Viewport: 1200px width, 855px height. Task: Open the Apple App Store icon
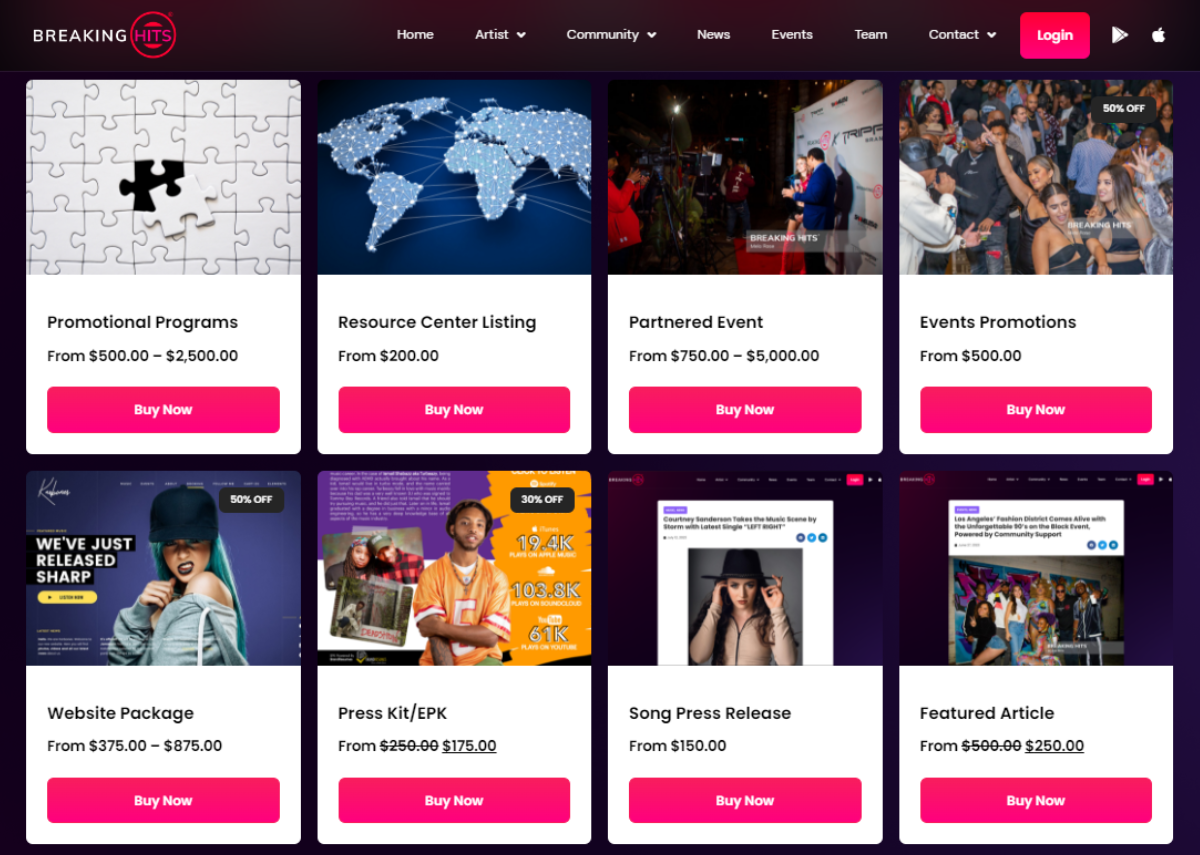click(x=1158, y=35)
